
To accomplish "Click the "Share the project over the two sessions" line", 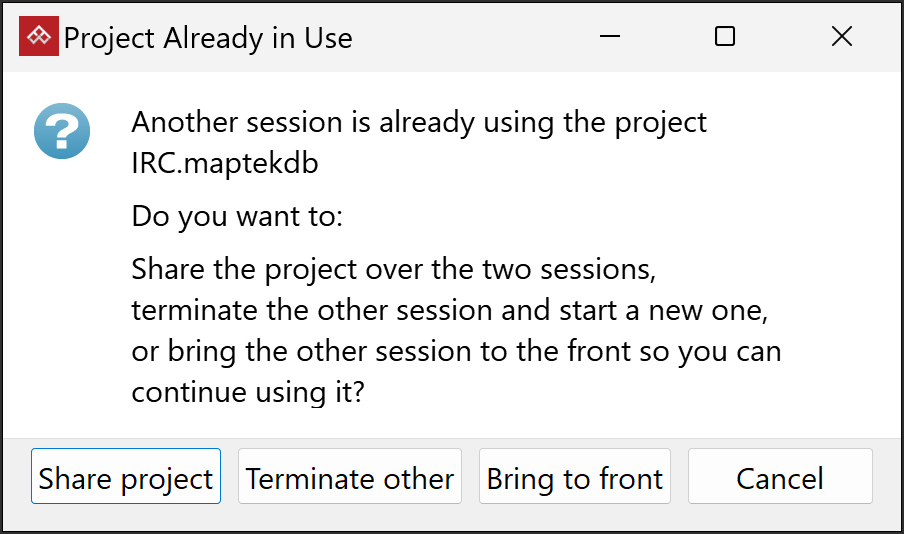I will point(394,270).
